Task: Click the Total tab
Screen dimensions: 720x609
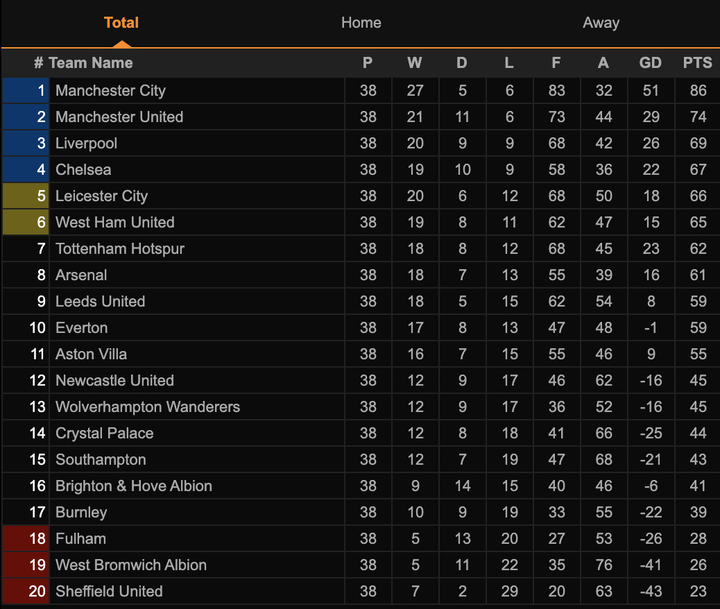Action: (x=121, y=22)
